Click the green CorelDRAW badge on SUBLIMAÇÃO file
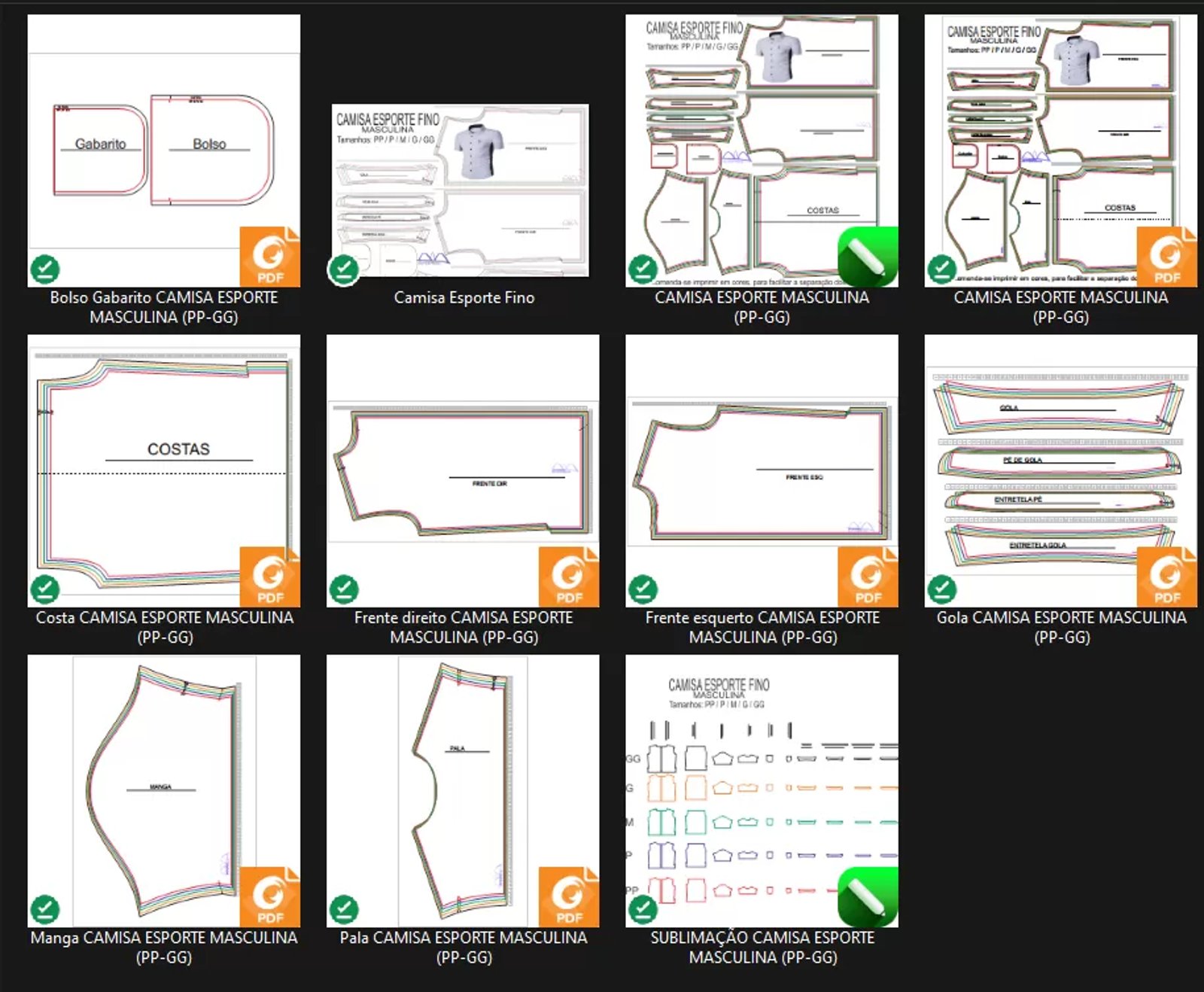1204x992 pixels. [x=868, y=897]
